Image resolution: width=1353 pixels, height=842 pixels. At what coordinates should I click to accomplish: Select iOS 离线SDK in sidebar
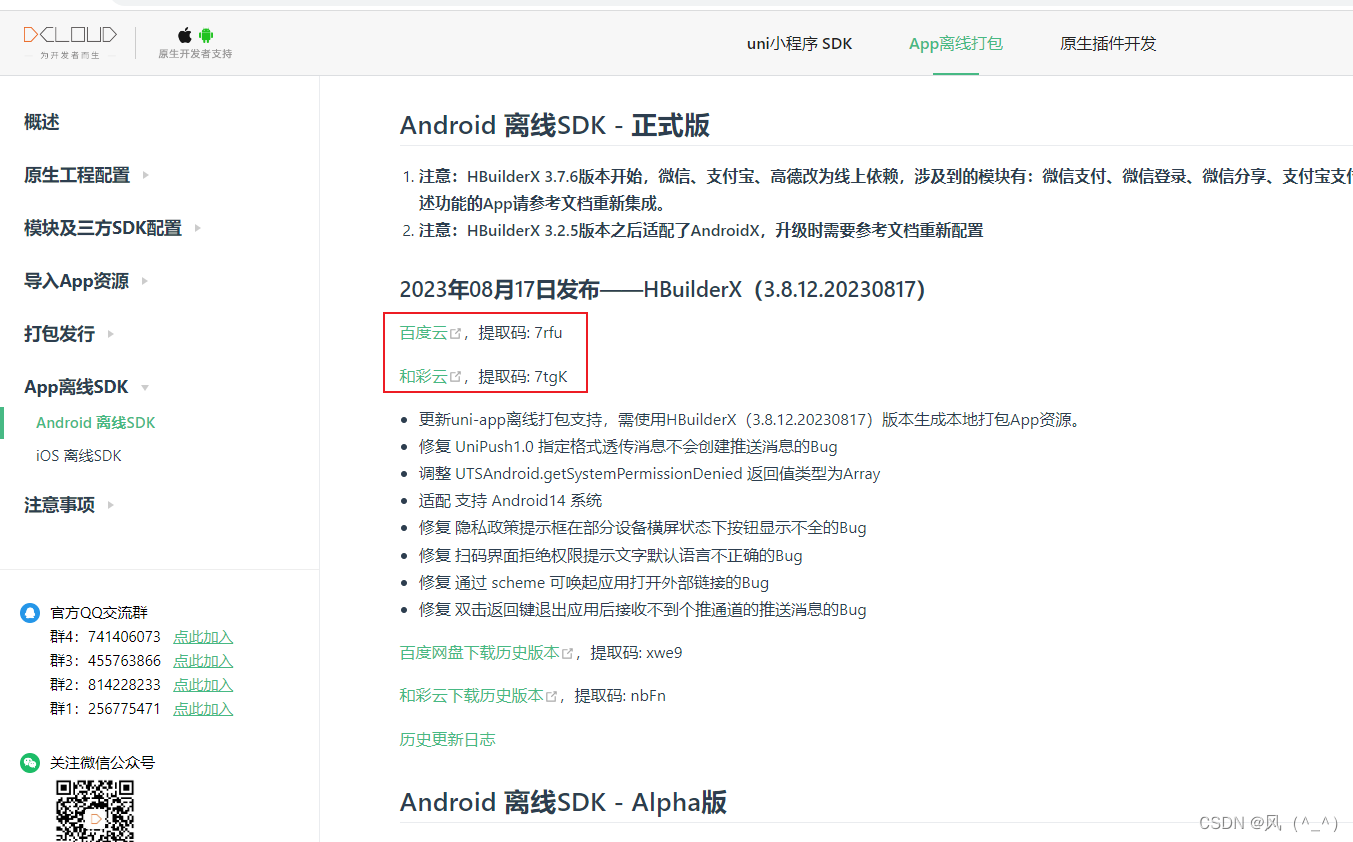pos(79,456)
